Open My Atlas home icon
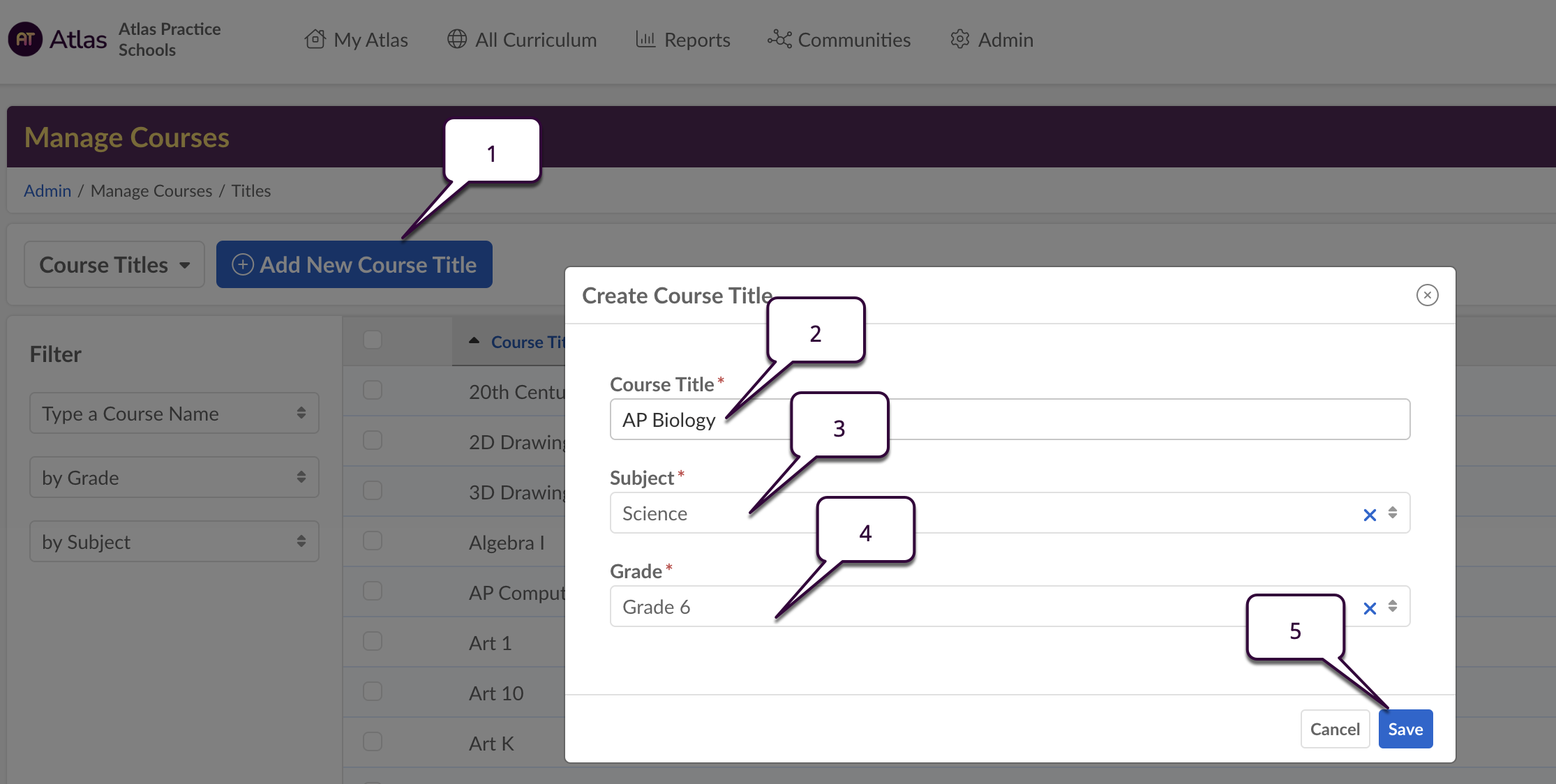Screen dimensions: 1556x784 315,39
